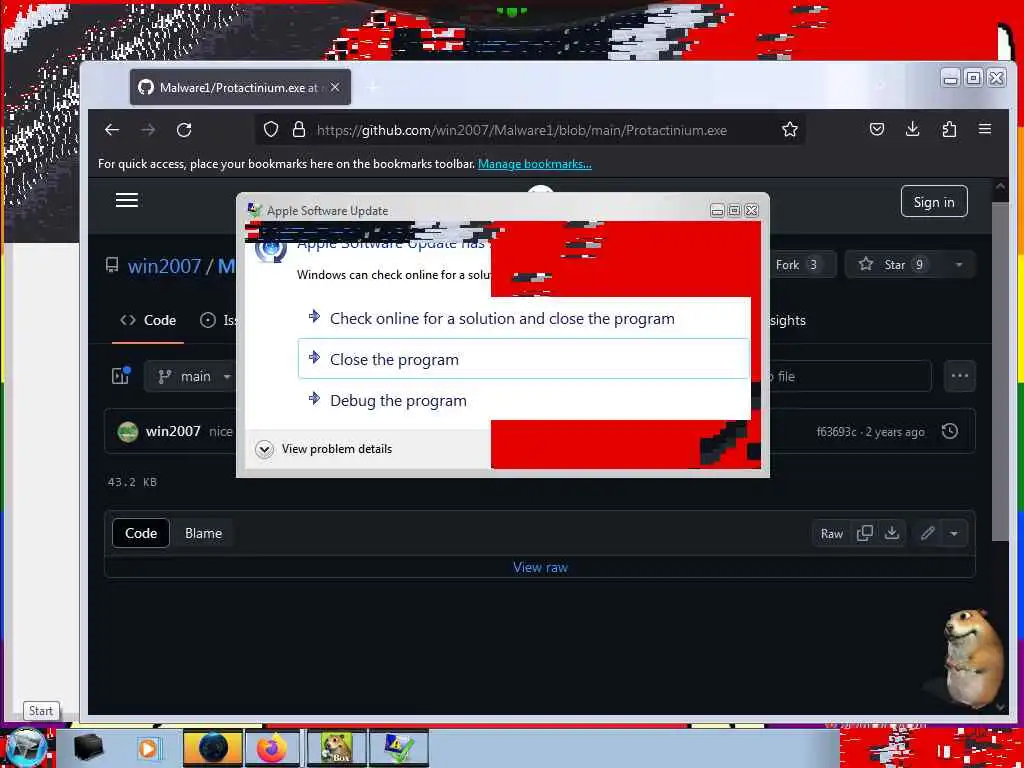Launch Windows Media Player from taskbar

click(x=148, y=748)
